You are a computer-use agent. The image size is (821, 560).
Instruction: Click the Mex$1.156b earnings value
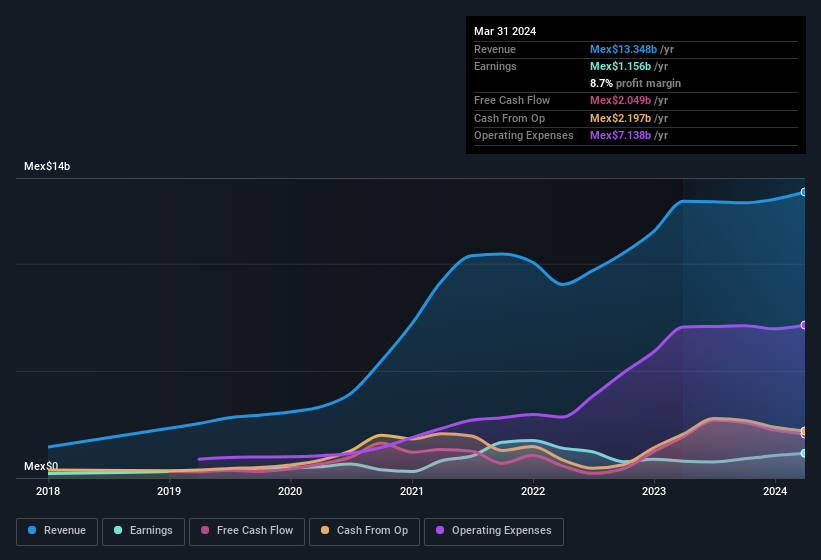point(620,66)
